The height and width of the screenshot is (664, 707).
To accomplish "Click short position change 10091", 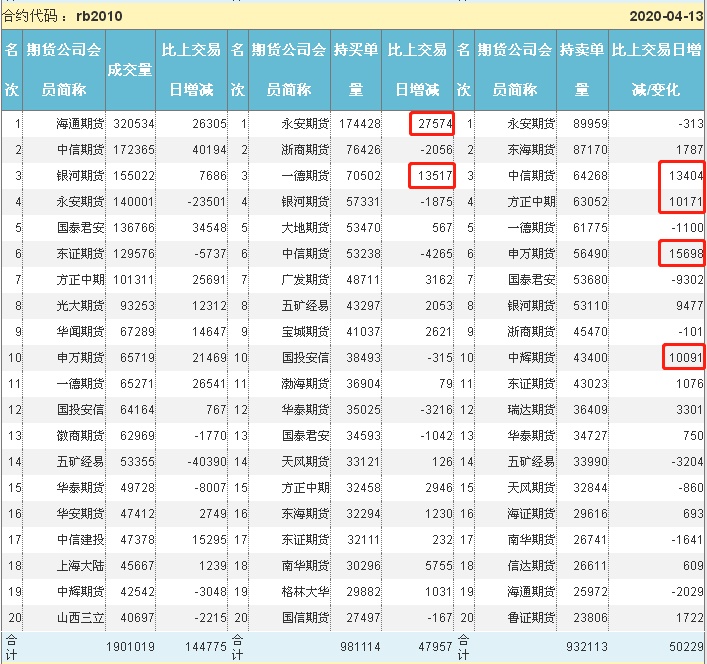I will [686, 358].
